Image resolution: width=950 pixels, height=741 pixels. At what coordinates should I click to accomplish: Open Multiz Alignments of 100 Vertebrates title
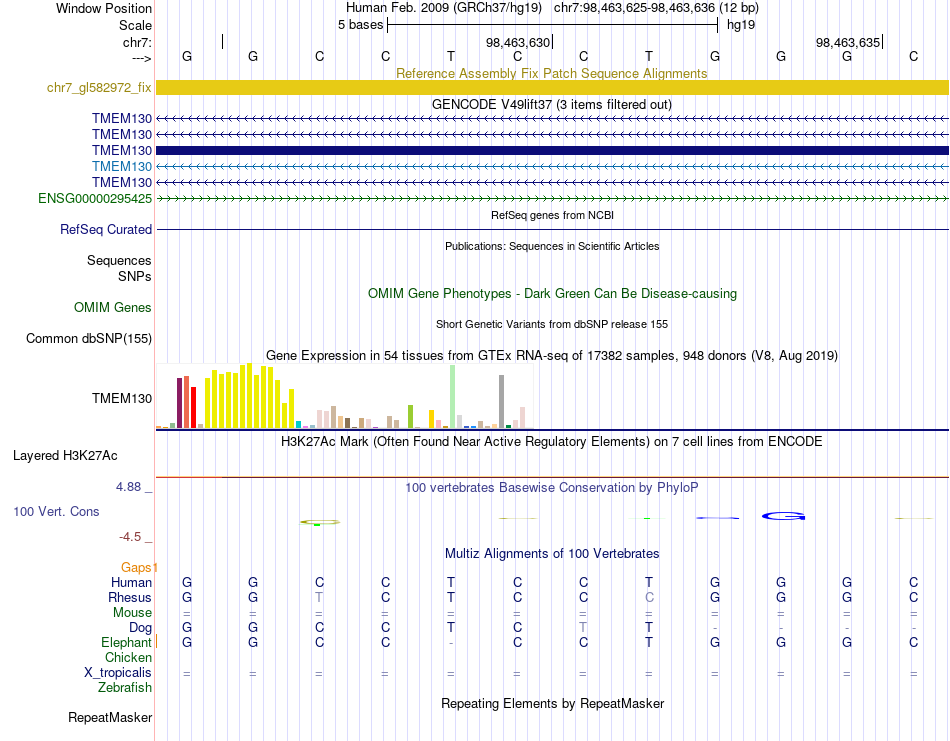click(x=552, y=553)
